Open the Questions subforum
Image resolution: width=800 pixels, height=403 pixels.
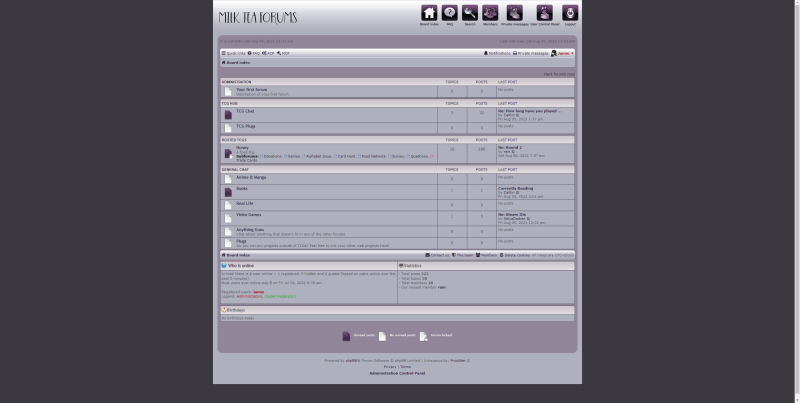click(x=419, y=156)
